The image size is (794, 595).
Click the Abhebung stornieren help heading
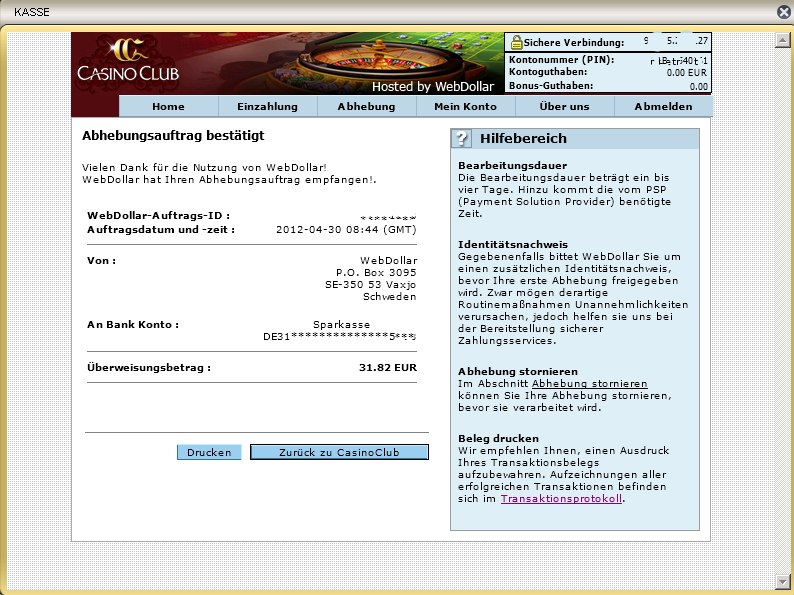(518, 372)
